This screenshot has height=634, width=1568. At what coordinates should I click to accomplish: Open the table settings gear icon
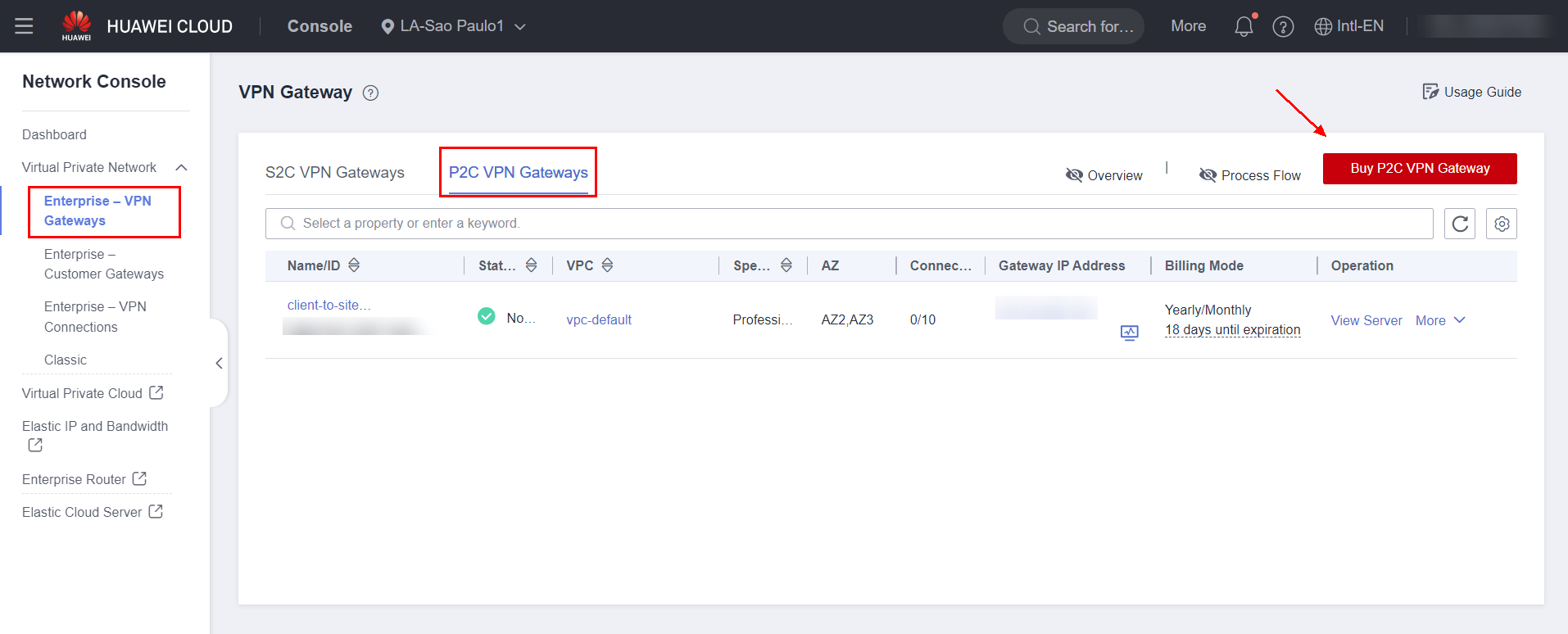tap(1501, 224)
